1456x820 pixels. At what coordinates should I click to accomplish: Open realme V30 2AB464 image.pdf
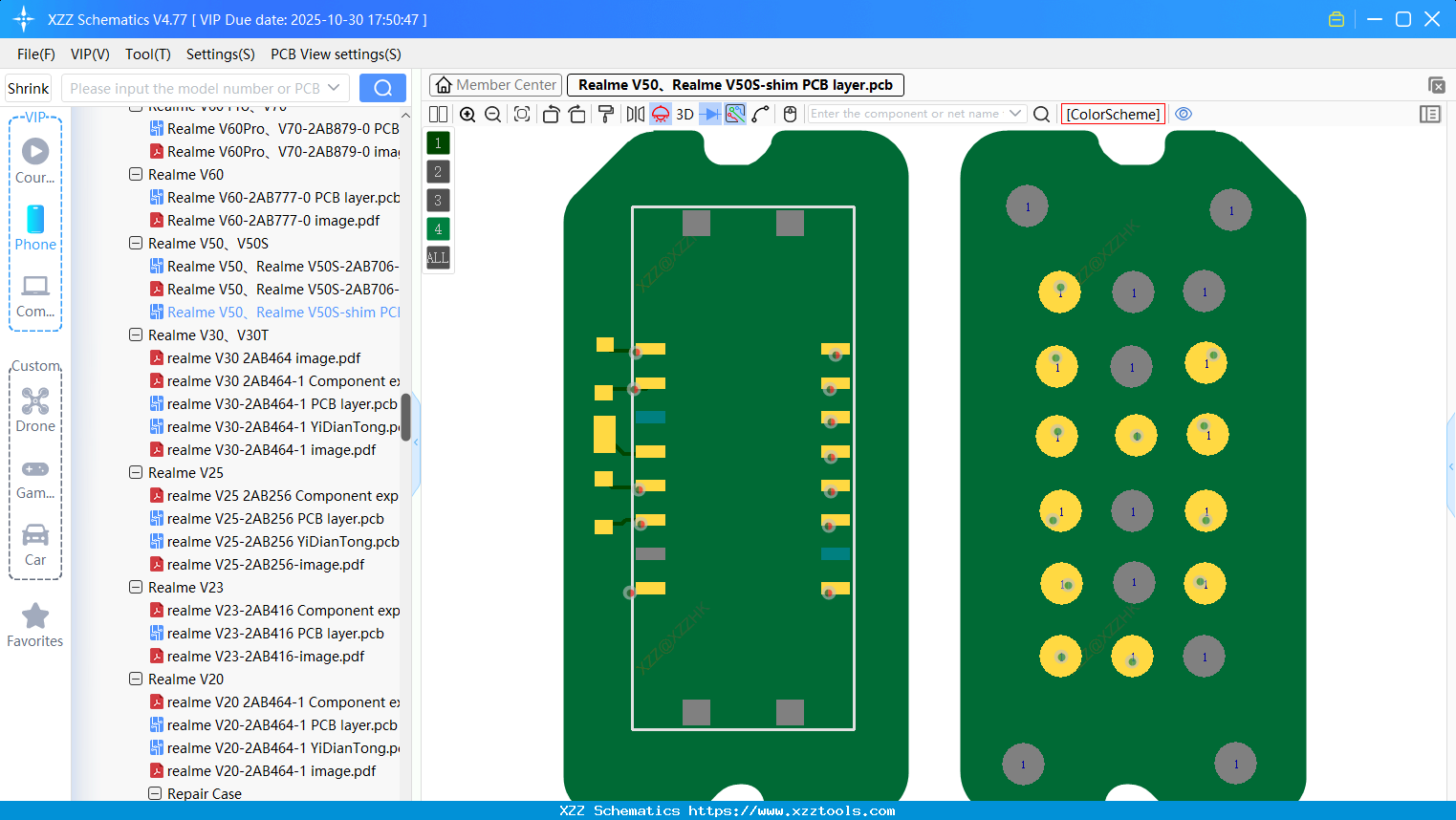click(255, 358)
